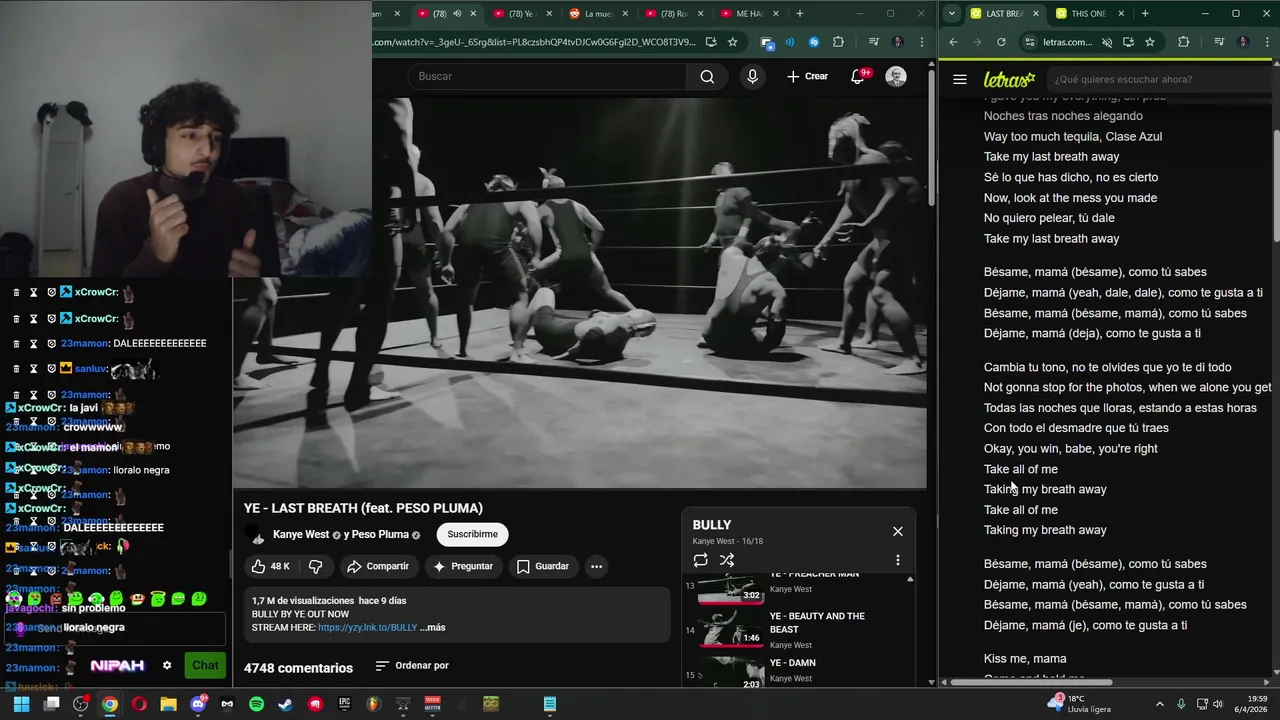Open Chrome menu in the Letras window
This screenshot has width=1280, height=720.
coord(1267,42)
